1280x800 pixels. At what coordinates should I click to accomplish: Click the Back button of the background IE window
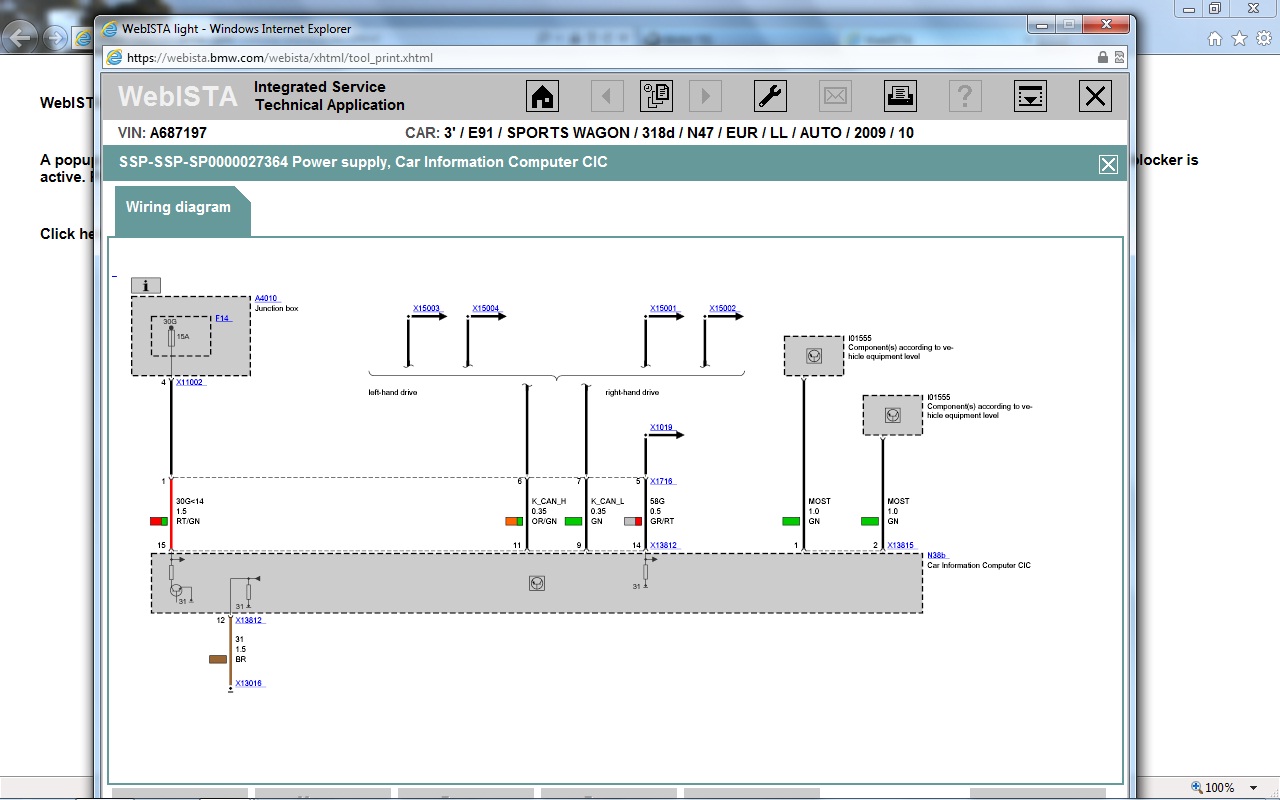coord(21,39)
